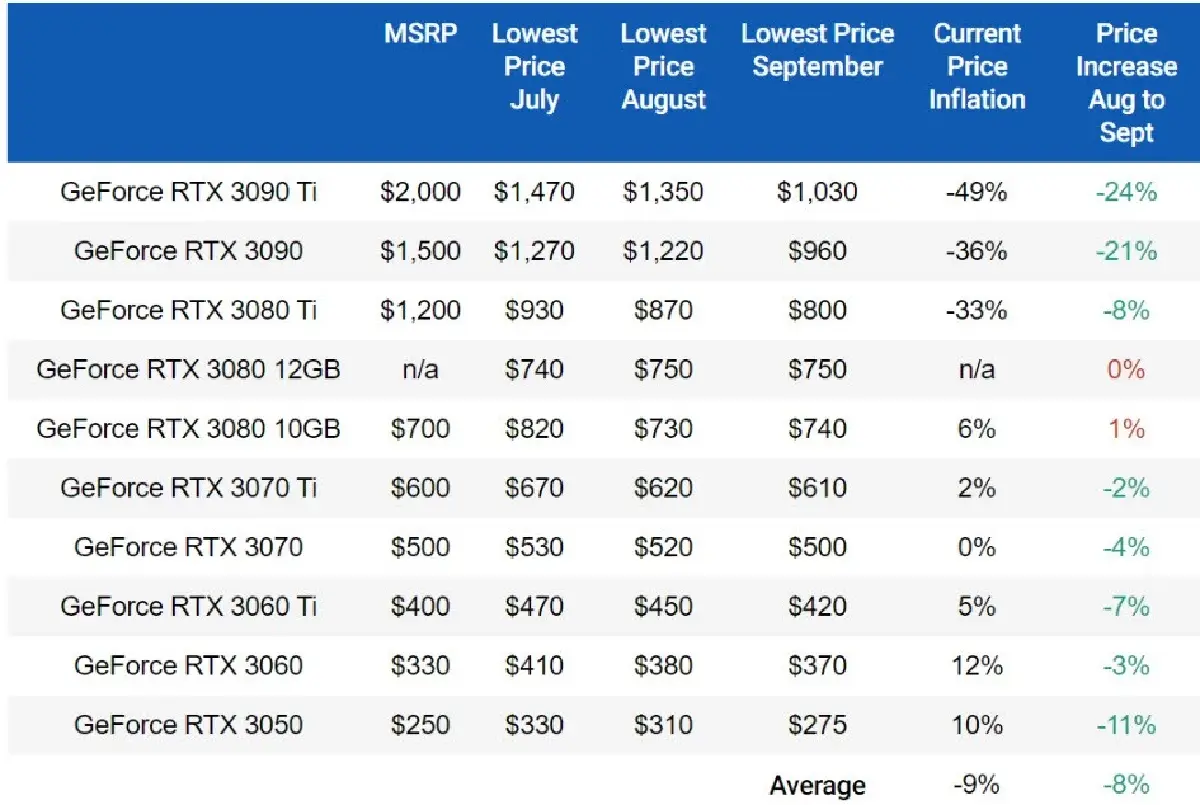Select the GeForce RTX 3090 Ti row label
Image resolution: width=1200 pixels, height=805 pixels.
[x=189, y=191]
